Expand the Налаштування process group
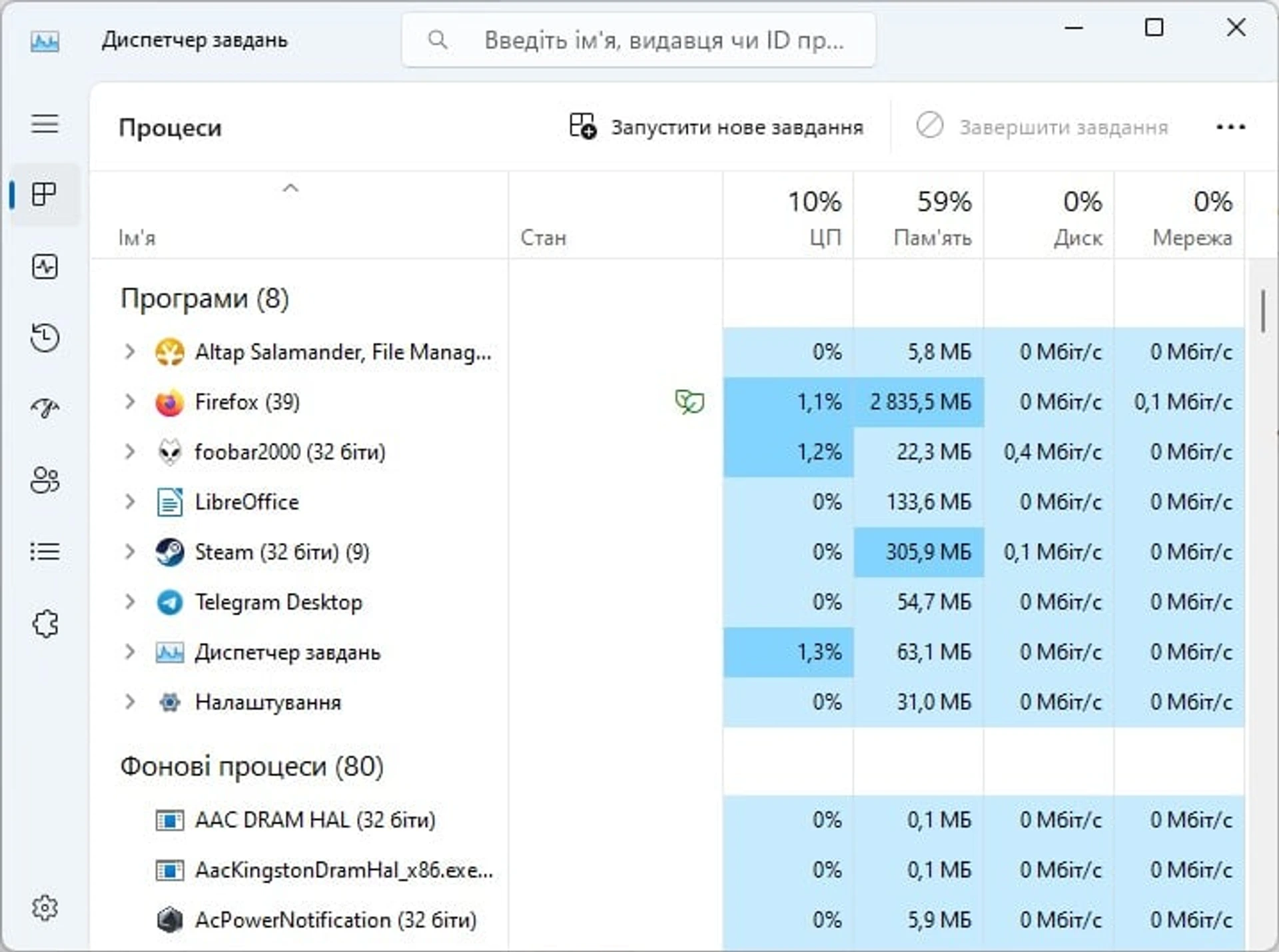1279x952 pixels. point(130,702)
